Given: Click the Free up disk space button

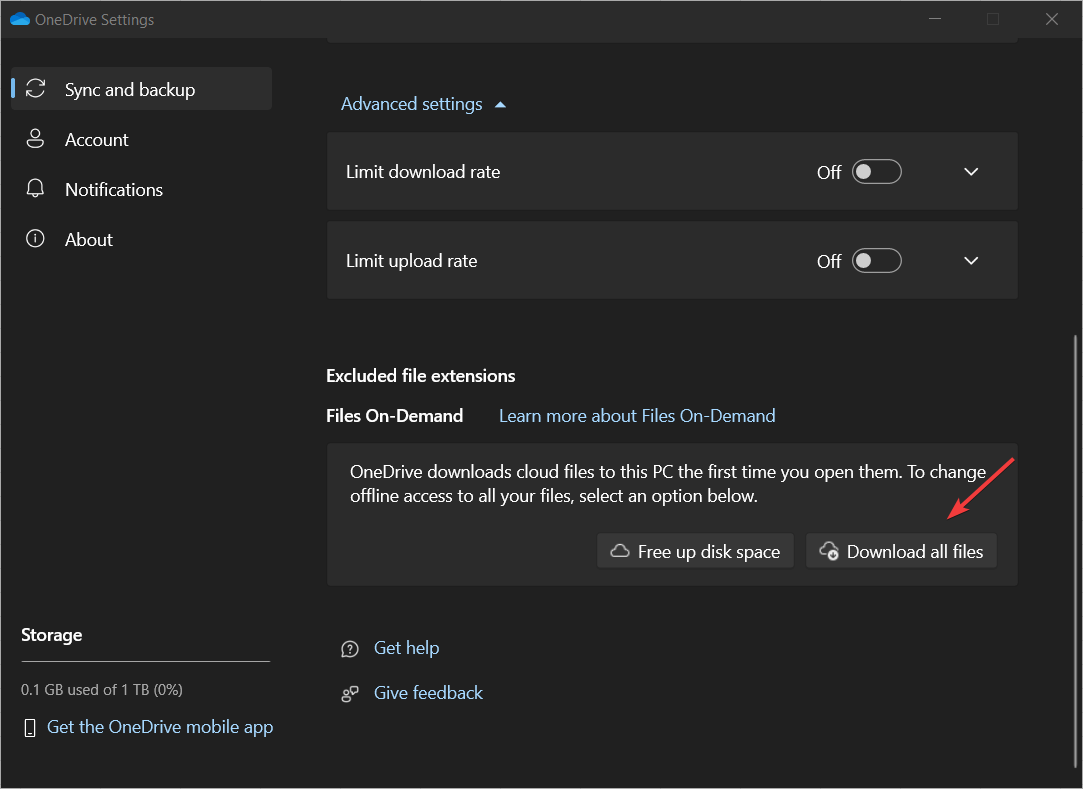Looking at the screenshot, I should (x=695, y=551).
